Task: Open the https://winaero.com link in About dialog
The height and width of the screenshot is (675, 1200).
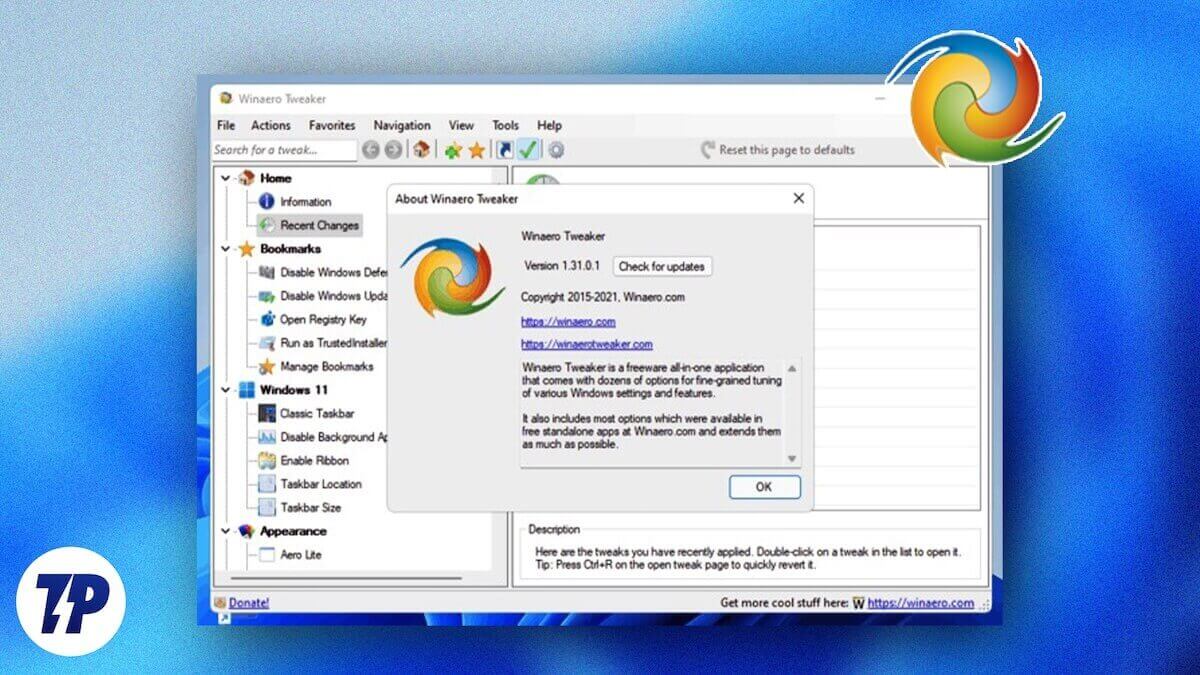Action: pyautogui.click(x=568, y=322)
